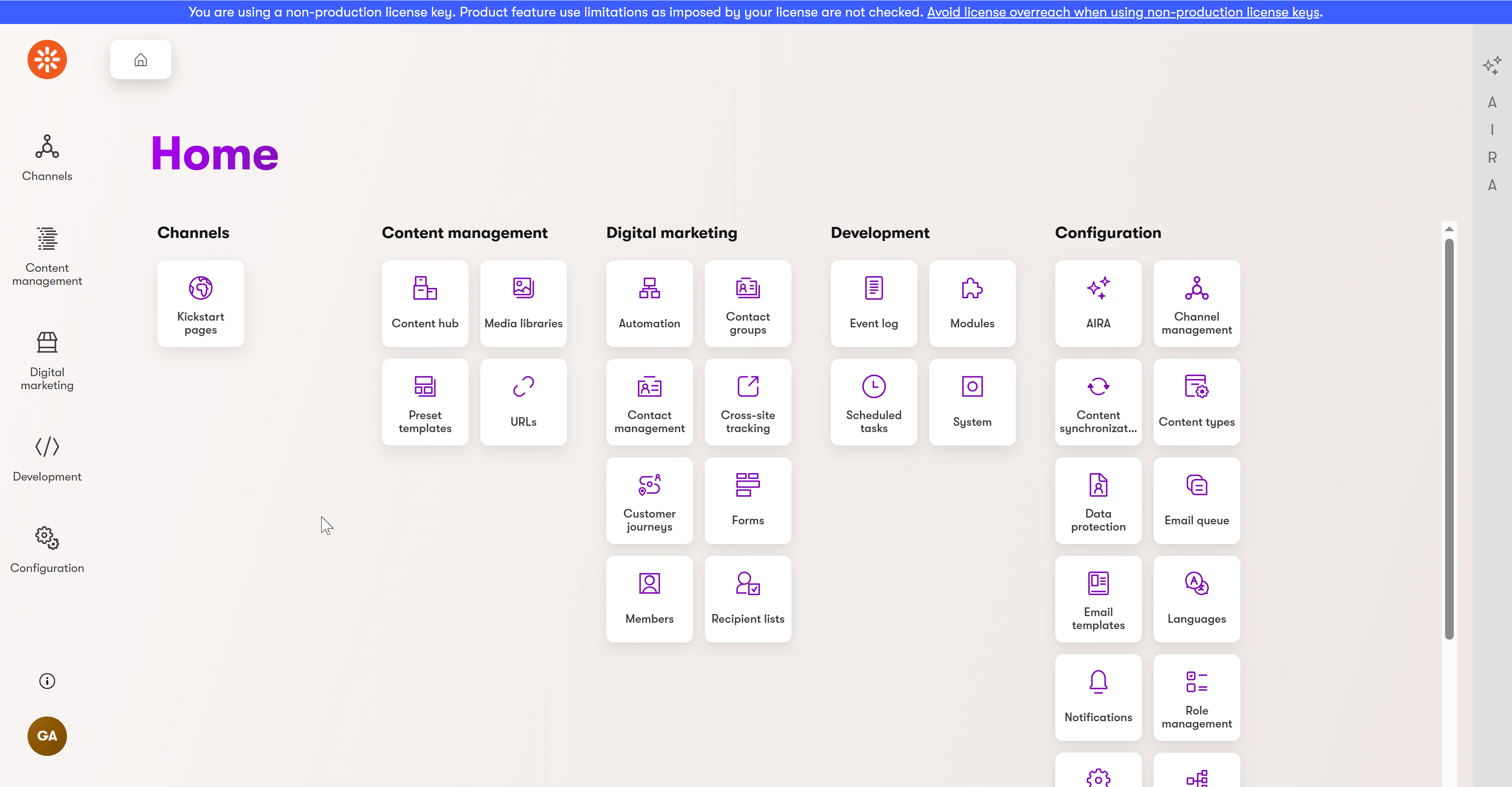Open the info icon in sidebar

coord(47,681)
